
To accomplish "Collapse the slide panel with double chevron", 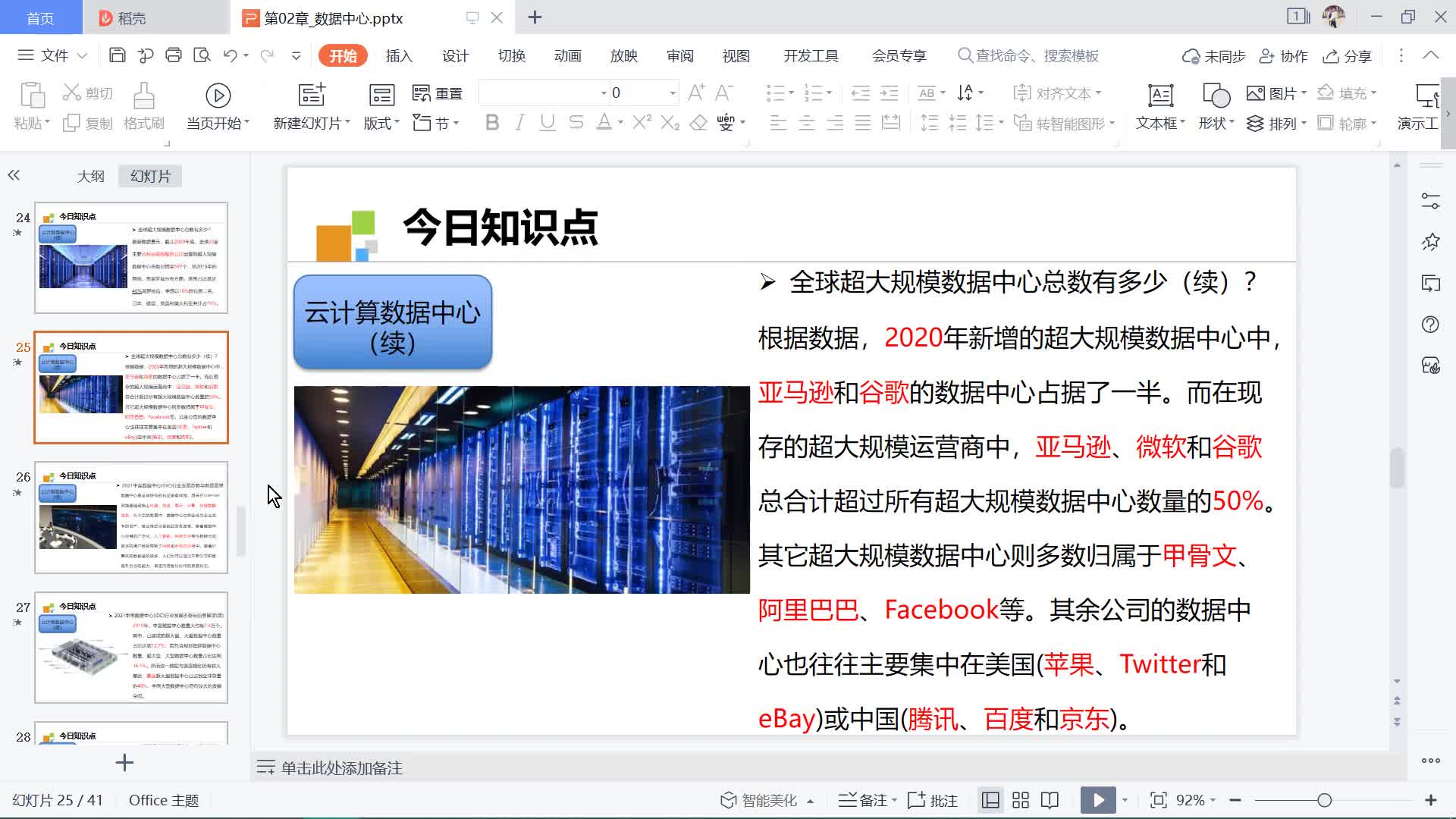I will click(x=14, y=175).
